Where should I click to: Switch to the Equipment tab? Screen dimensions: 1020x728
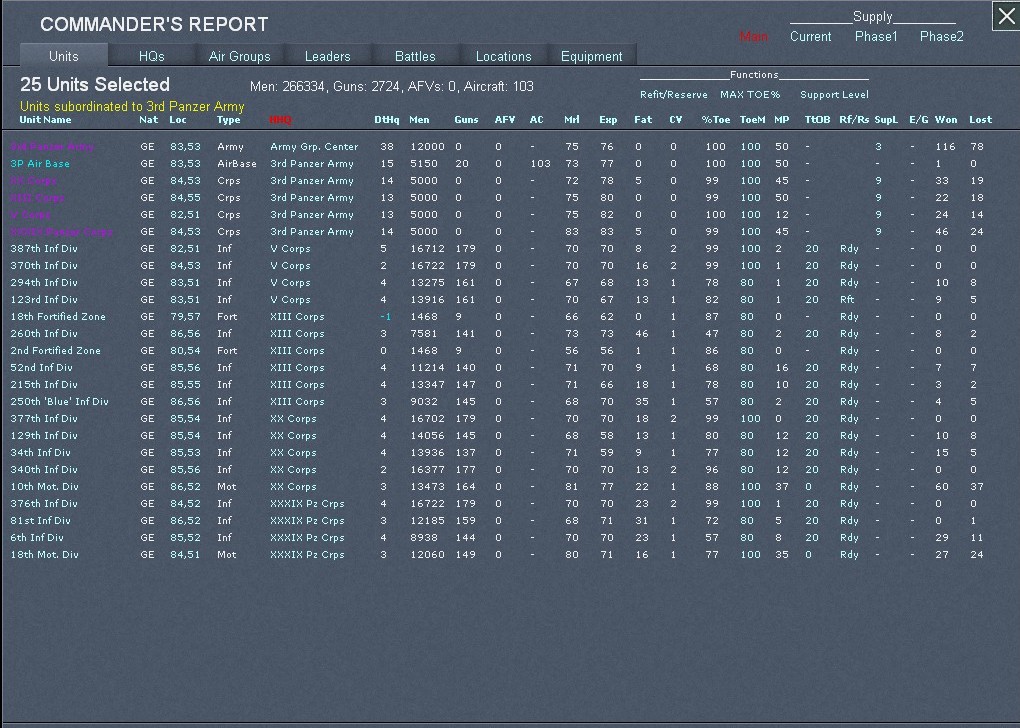(x=591, y=56)
